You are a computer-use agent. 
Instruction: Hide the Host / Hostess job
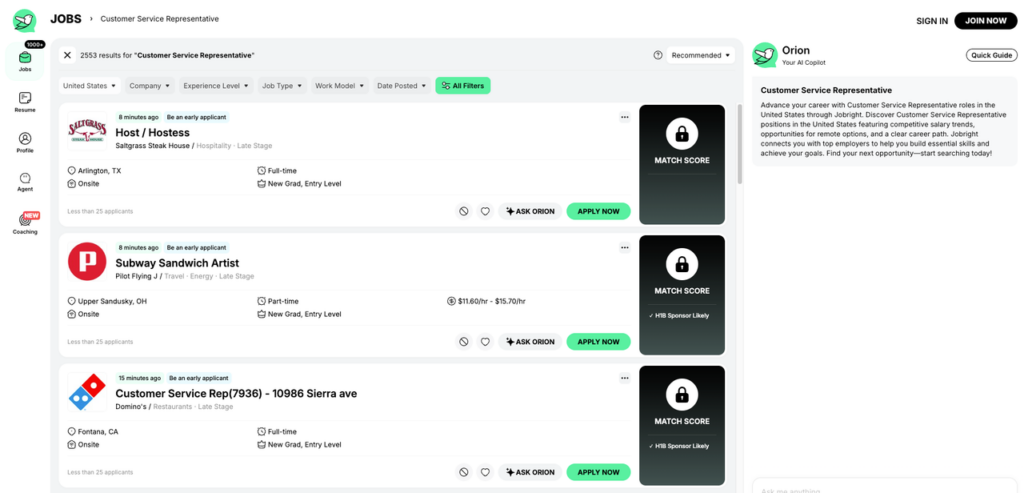(x=464, y=212)
